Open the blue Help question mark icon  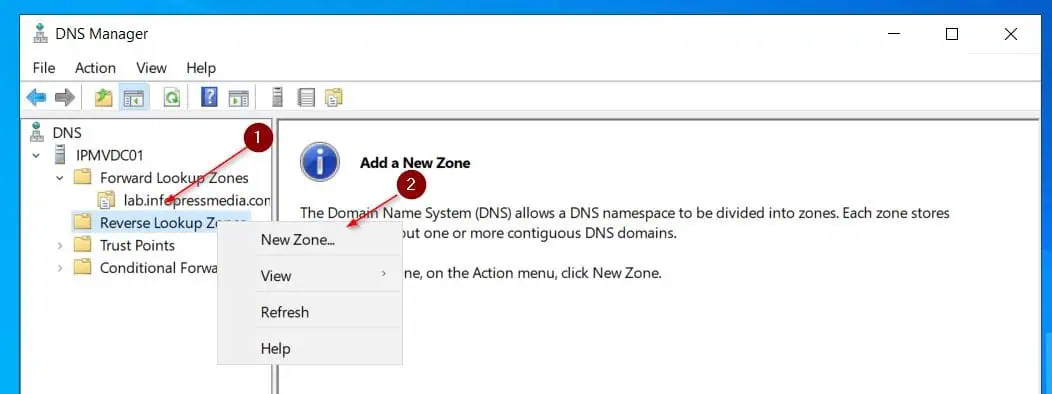coord(209,98)
